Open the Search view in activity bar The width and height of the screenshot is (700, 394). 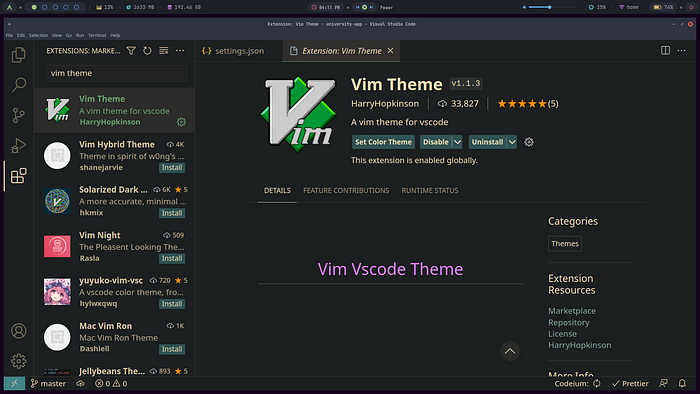coord(18,85)
